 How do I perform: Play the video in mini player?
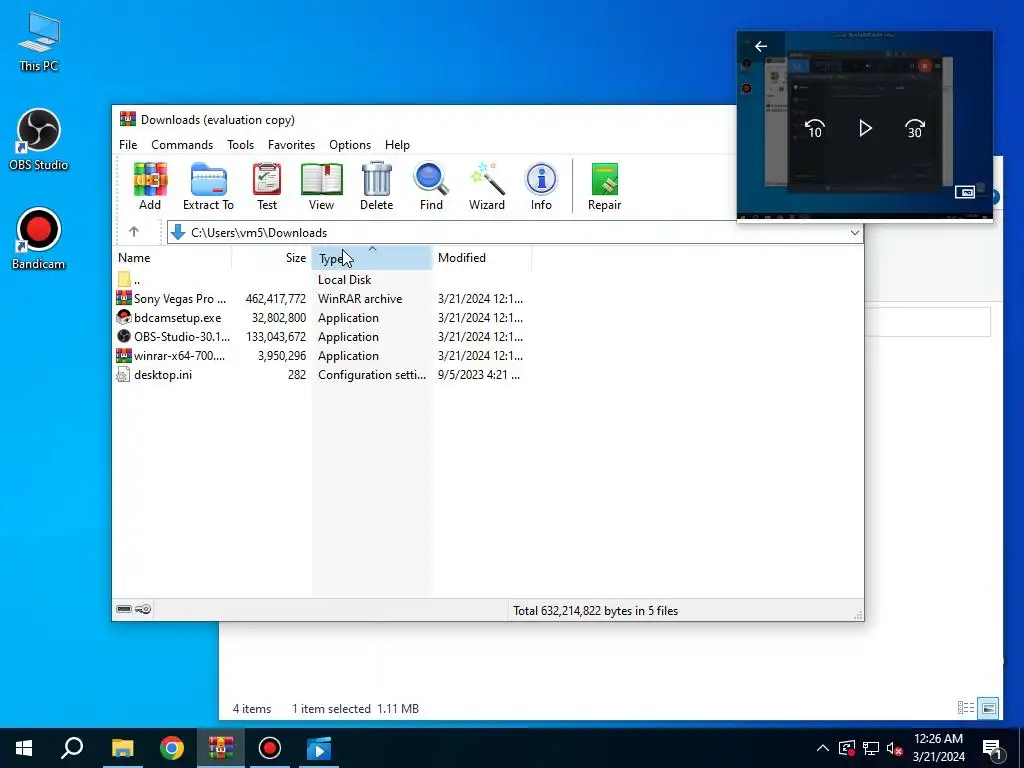(865, 128)
